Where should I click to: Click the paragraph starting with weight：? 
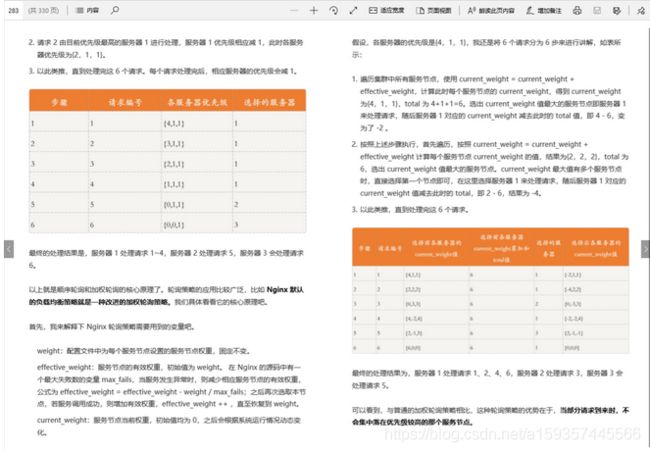[144, 351]
